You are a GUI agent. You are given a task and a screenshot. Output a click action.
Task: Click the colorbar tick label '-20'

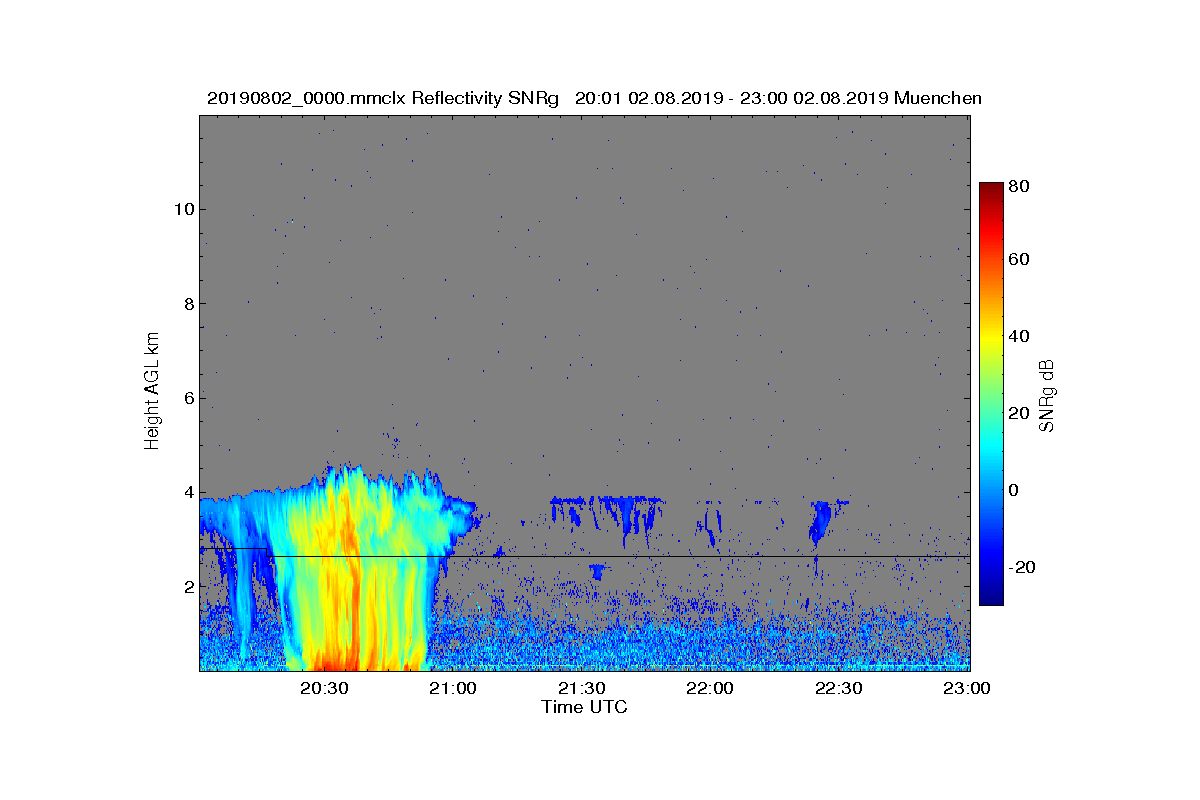[x=1023, y=567]
